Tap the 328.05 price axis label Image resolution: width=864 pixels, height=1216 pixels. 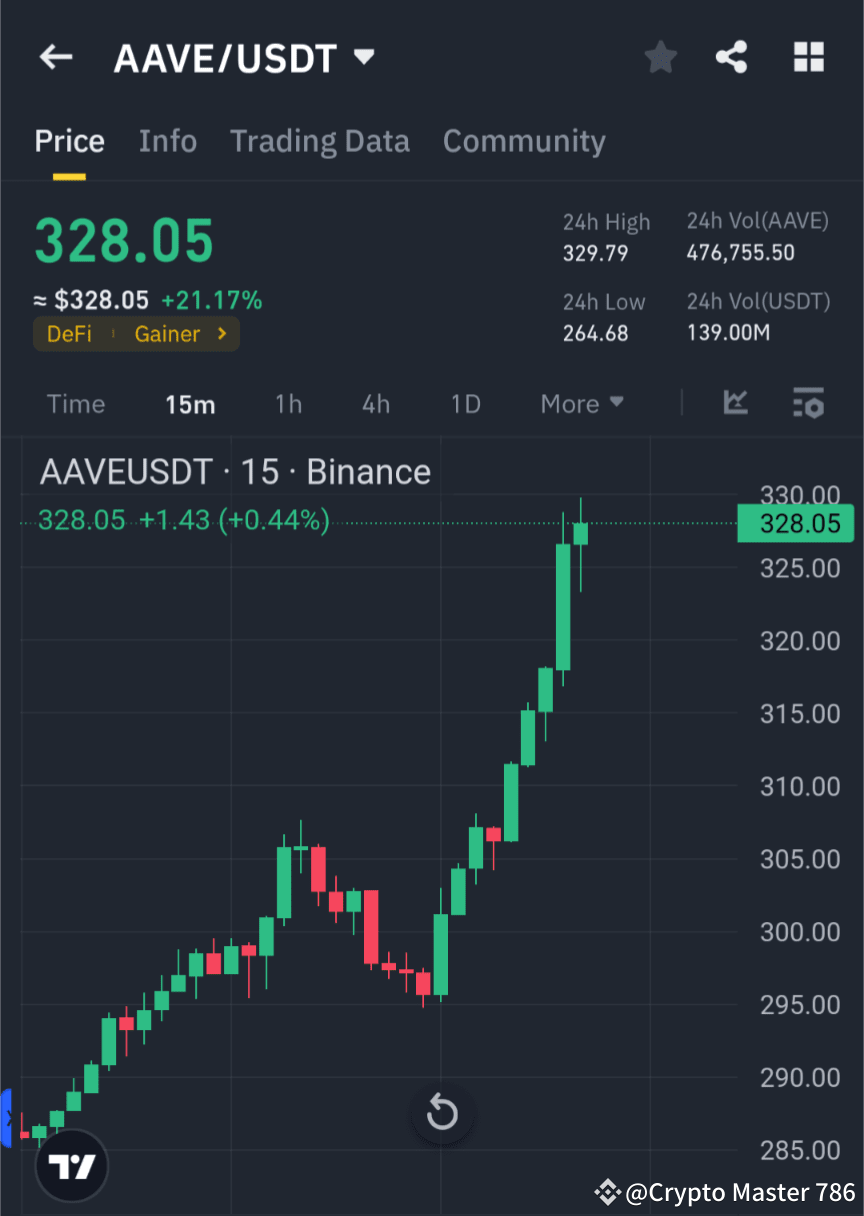click(x=795, y=523)
